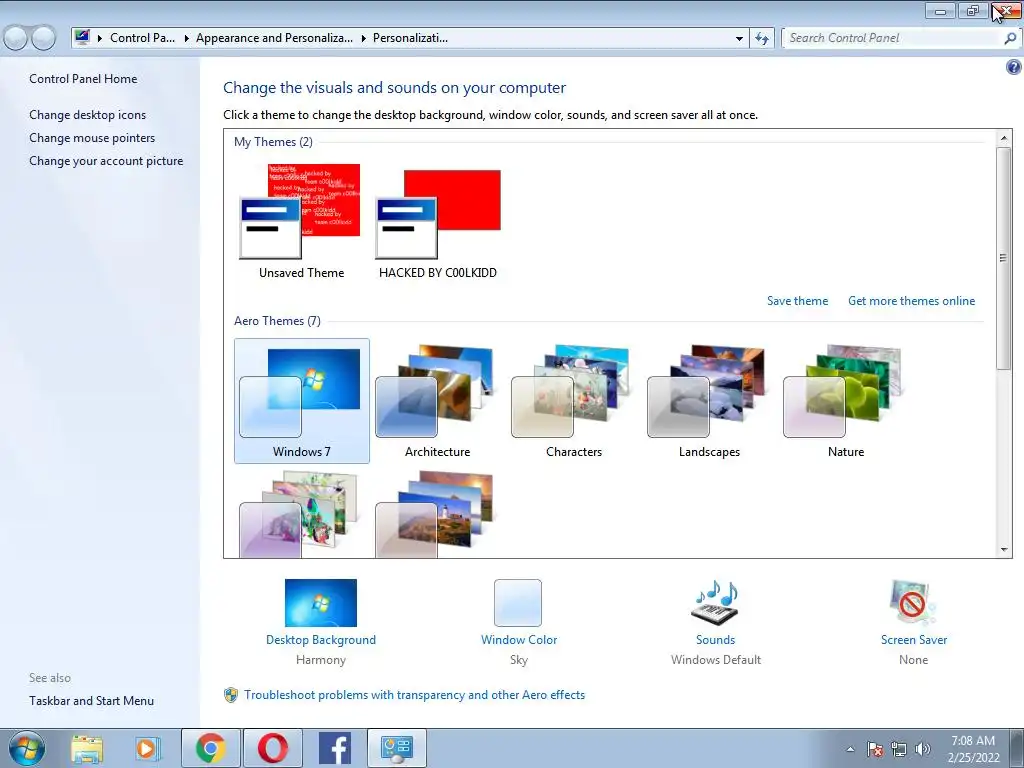The image size is (1024, 768).
Task: Expand arrow after Control Panel breadcrumb
Action: click(x=186, y=39)
